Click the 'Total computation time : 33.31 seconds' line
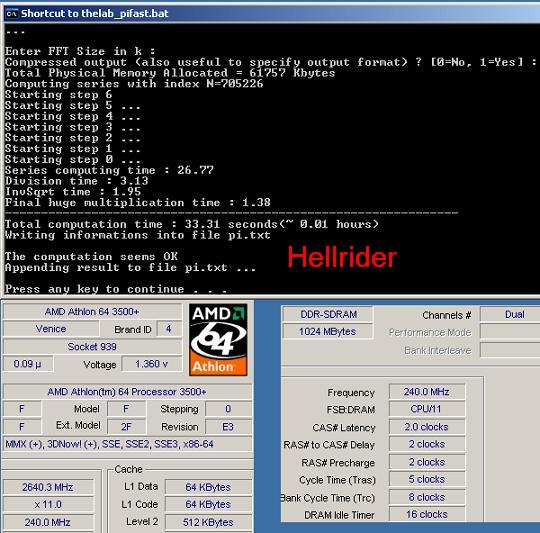Image resolution: width=540 pixels, height=533 pixels. [x=192, y=224]
